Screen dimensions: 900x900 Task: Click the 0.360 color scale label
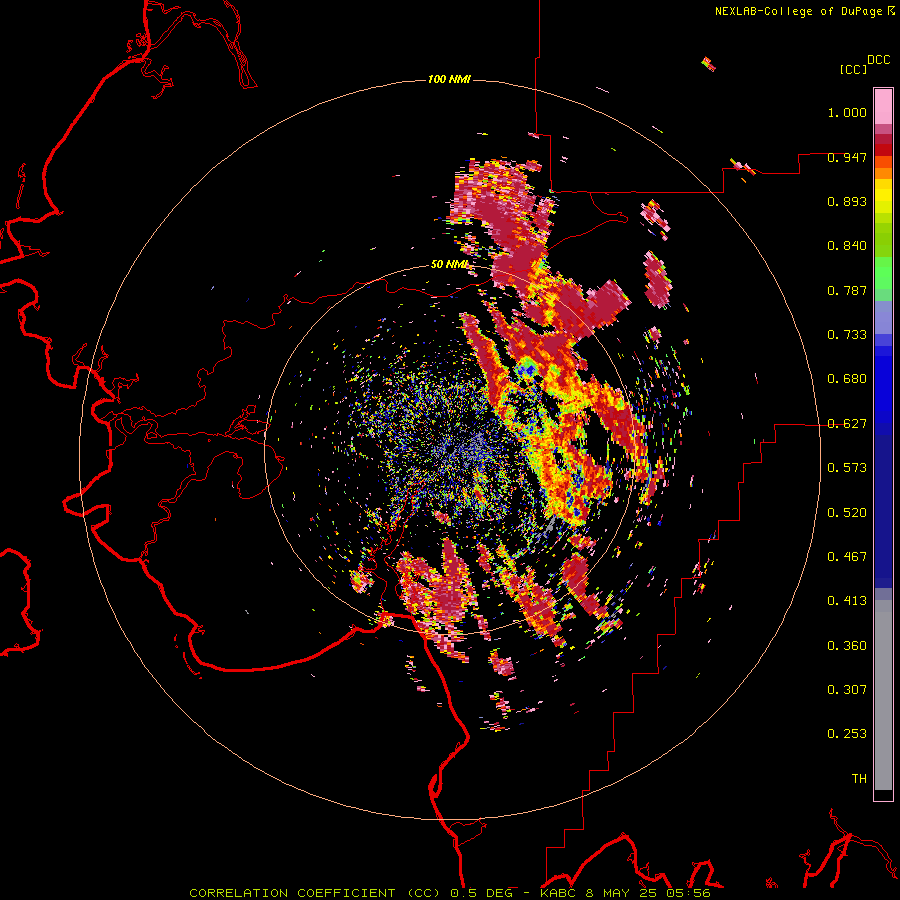coord(847,646)
